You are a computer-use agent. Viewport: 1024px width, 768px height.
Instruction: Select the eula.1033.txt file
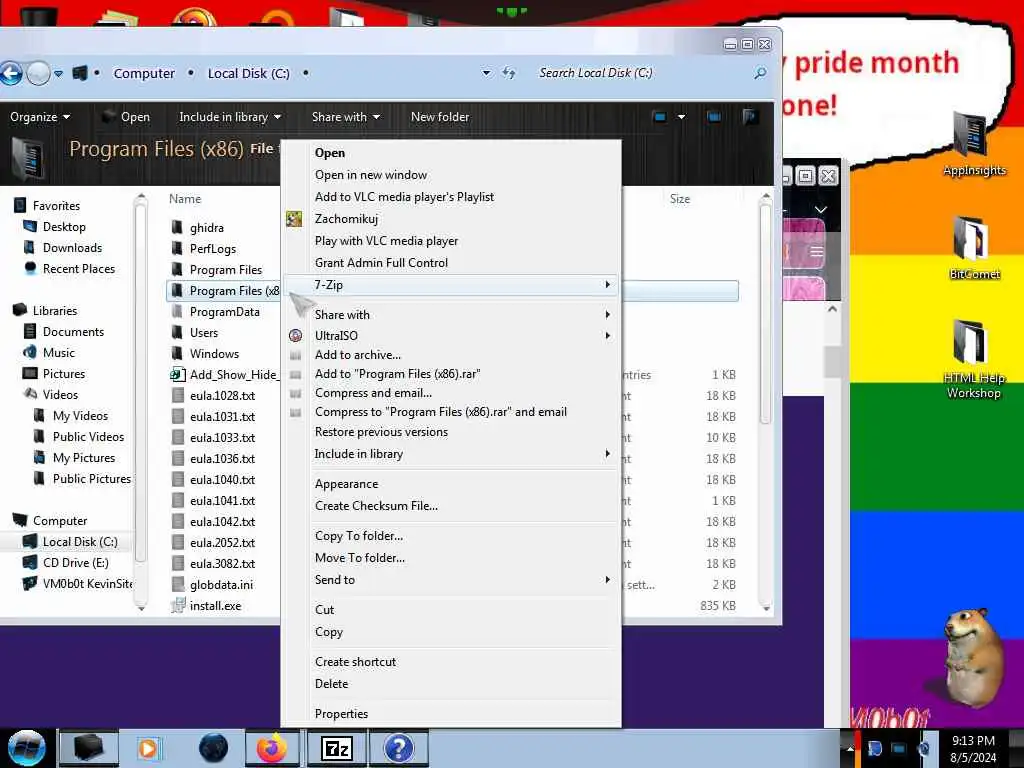(x=222, y=438)
